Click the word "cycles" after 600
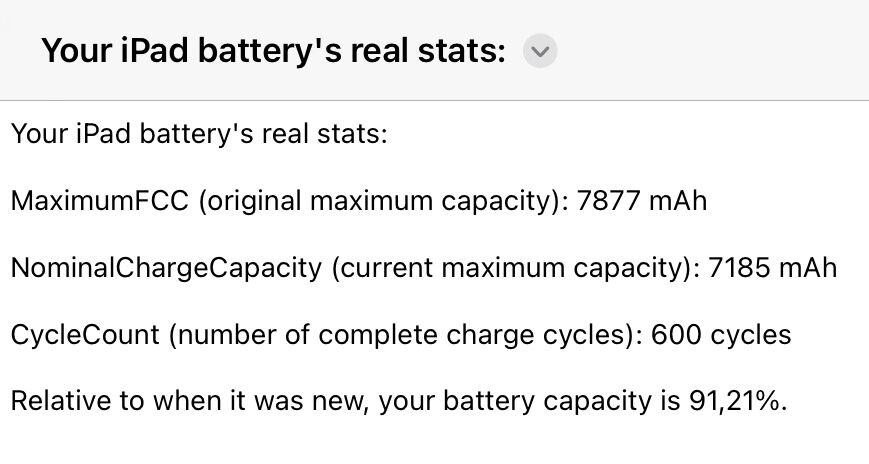This screenshot has width=869, height=464. tap(750, 334)
